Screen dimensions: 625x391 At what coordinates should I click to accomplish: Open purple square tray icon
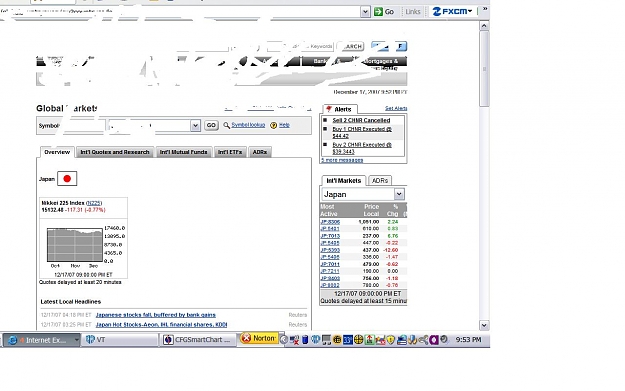click(x=434, y=340)
